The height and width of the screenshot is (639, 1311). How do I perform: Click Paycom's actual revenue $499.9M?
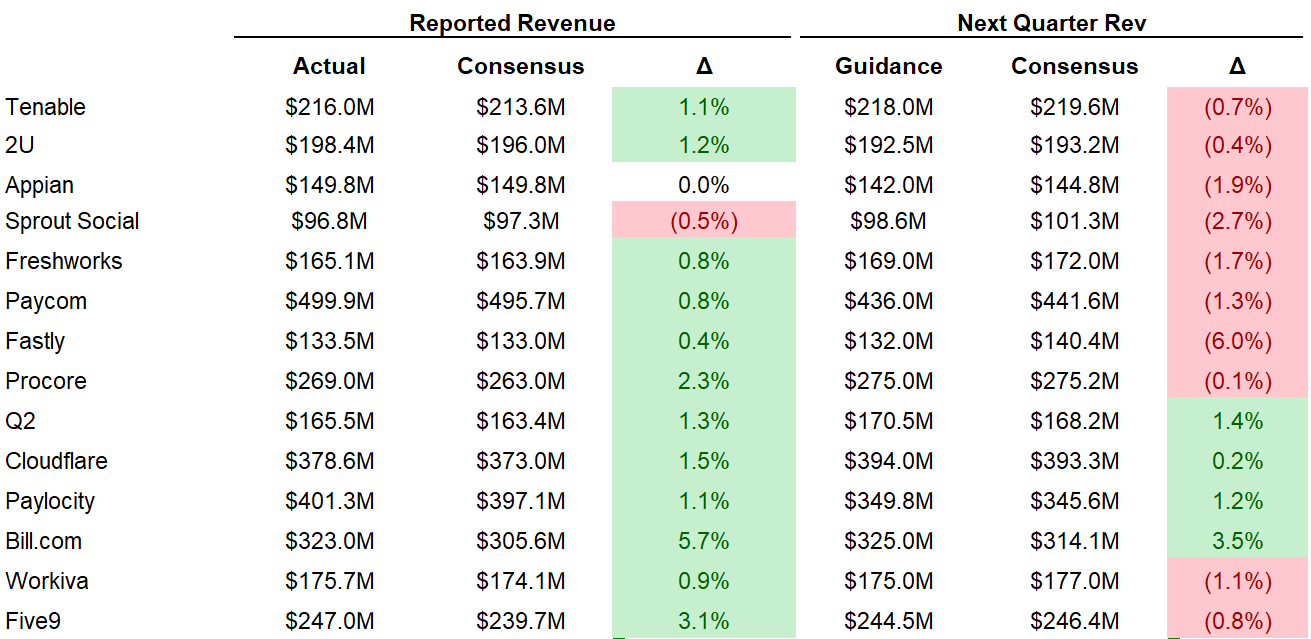[x=329, y=301]
